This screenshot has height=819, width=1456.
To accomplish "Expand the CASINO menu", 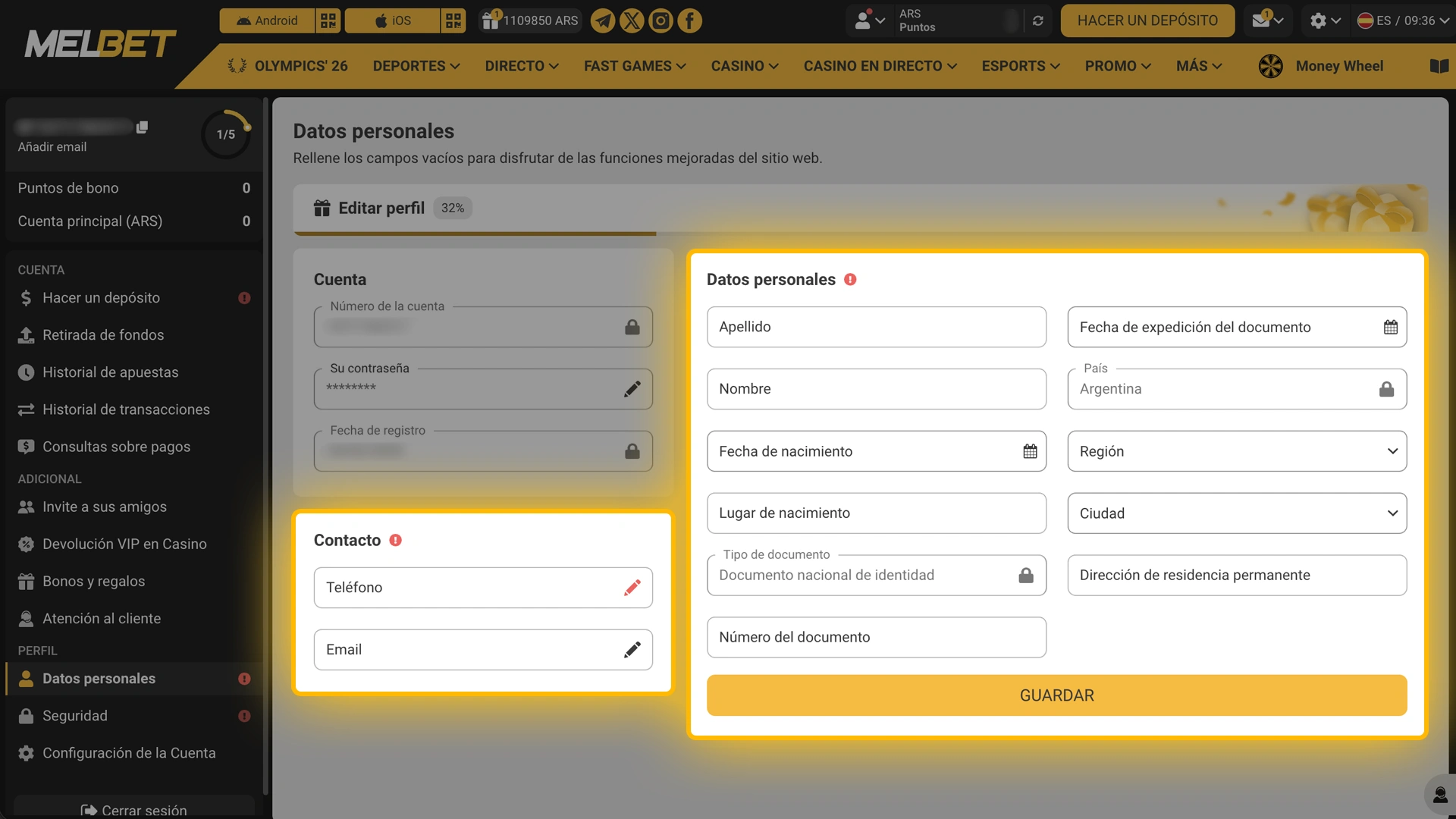I will [745, 66].
